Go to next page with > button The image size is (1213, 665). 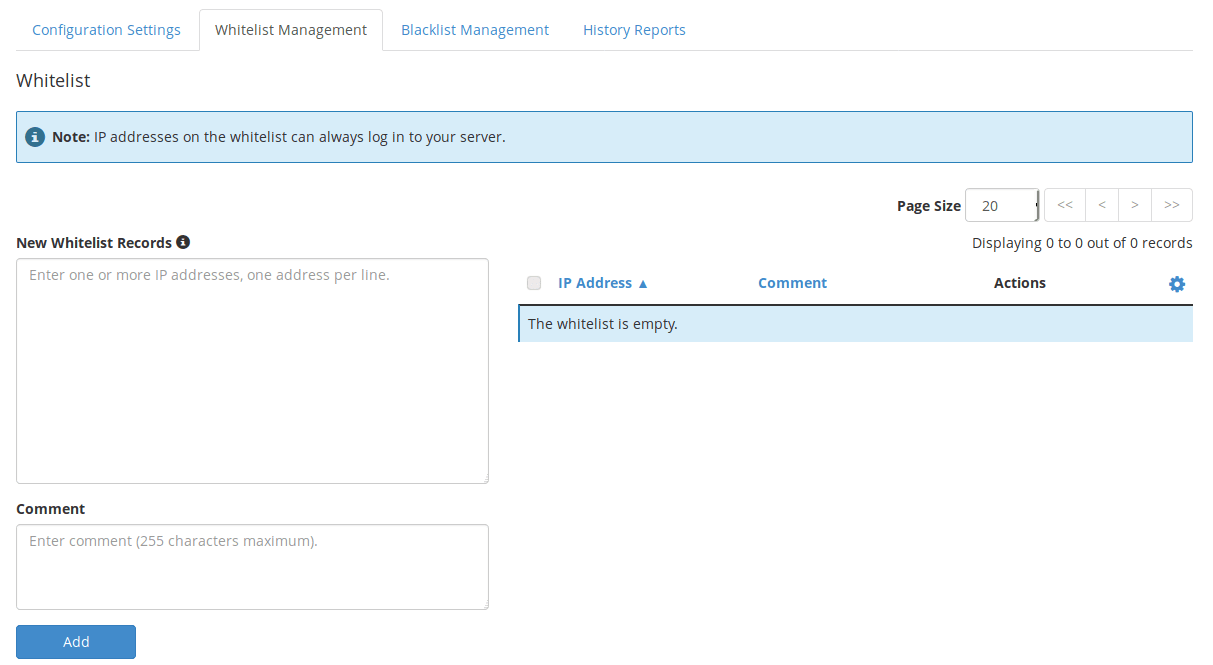1135,205
